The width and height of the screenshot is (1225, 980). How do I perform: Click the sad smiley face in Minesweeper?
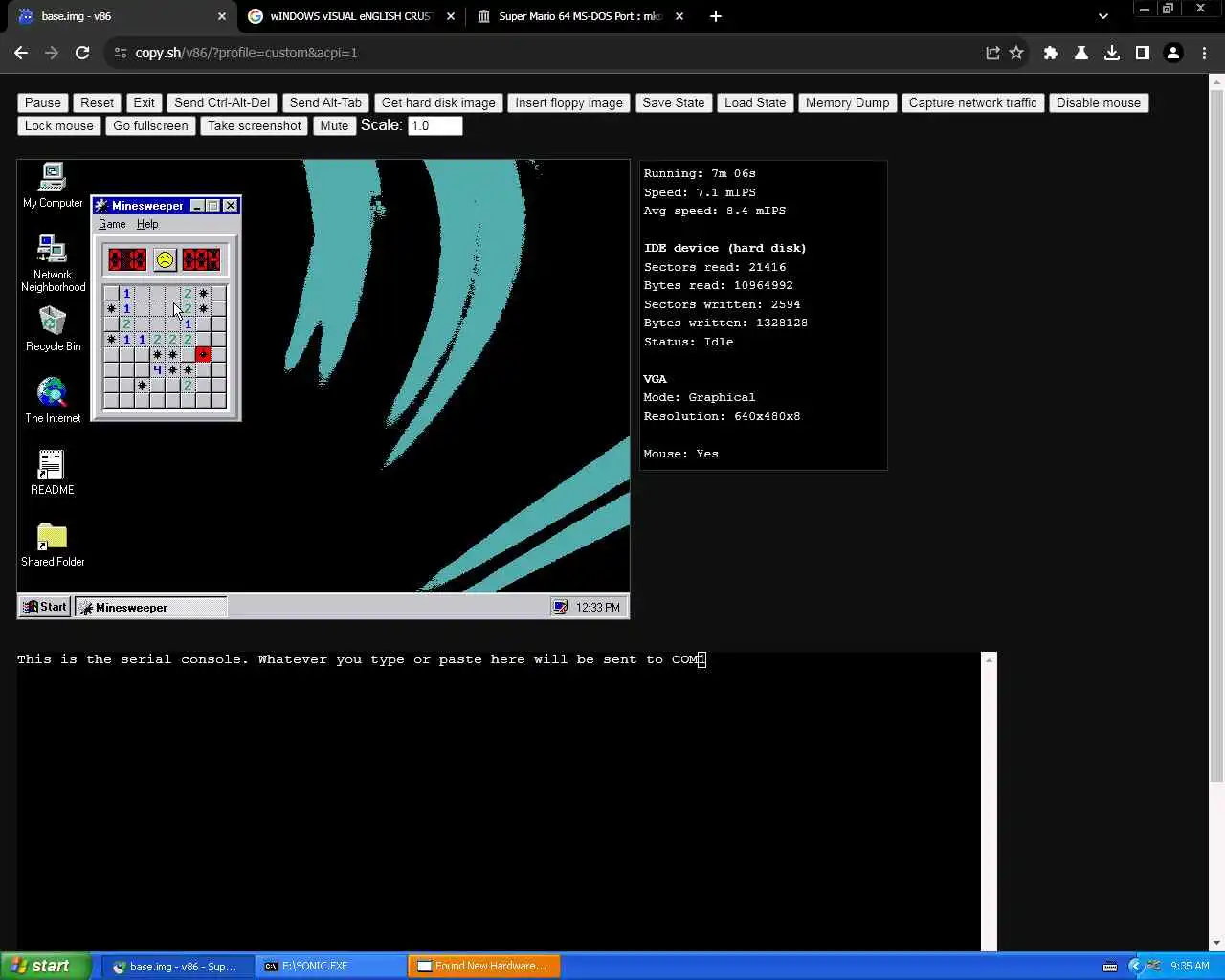coord(165,259)
